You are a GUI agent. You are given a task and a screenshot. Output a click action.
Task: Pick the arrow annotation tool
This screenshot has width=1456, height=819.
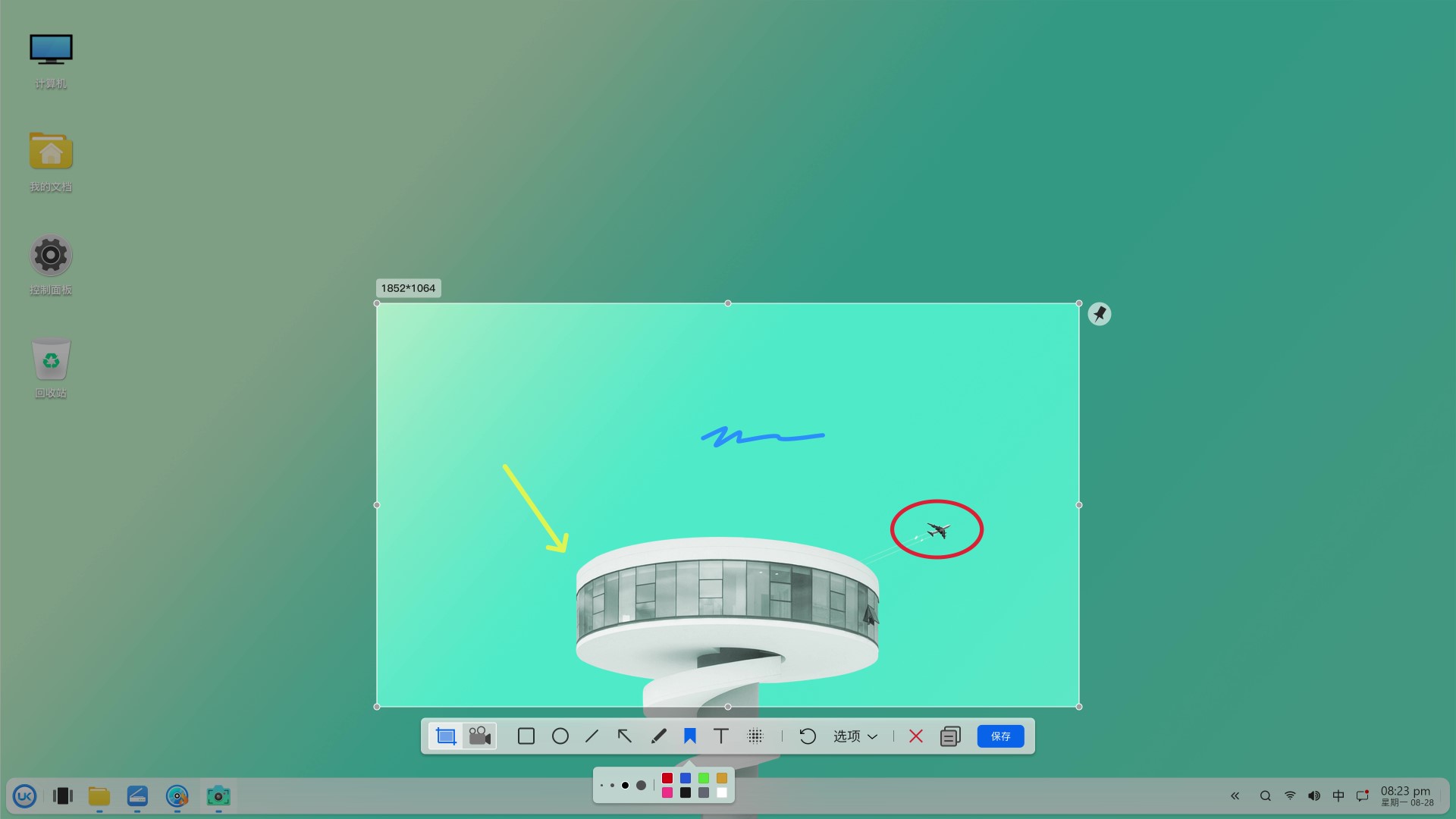tap(625, 736)
